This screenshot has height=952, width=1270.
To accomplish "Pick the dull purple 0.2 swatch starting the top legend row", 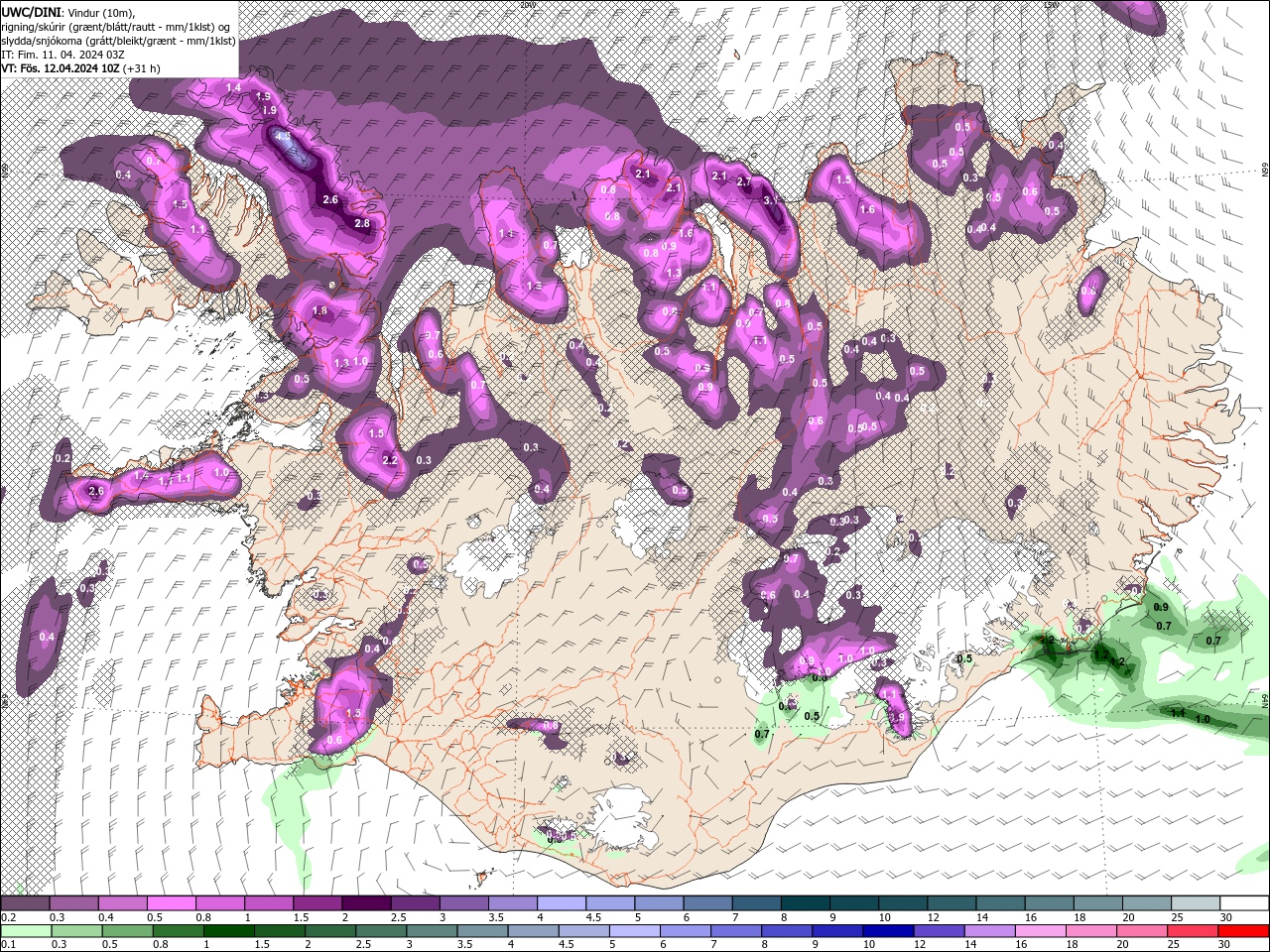I will (x=25, y=903).
